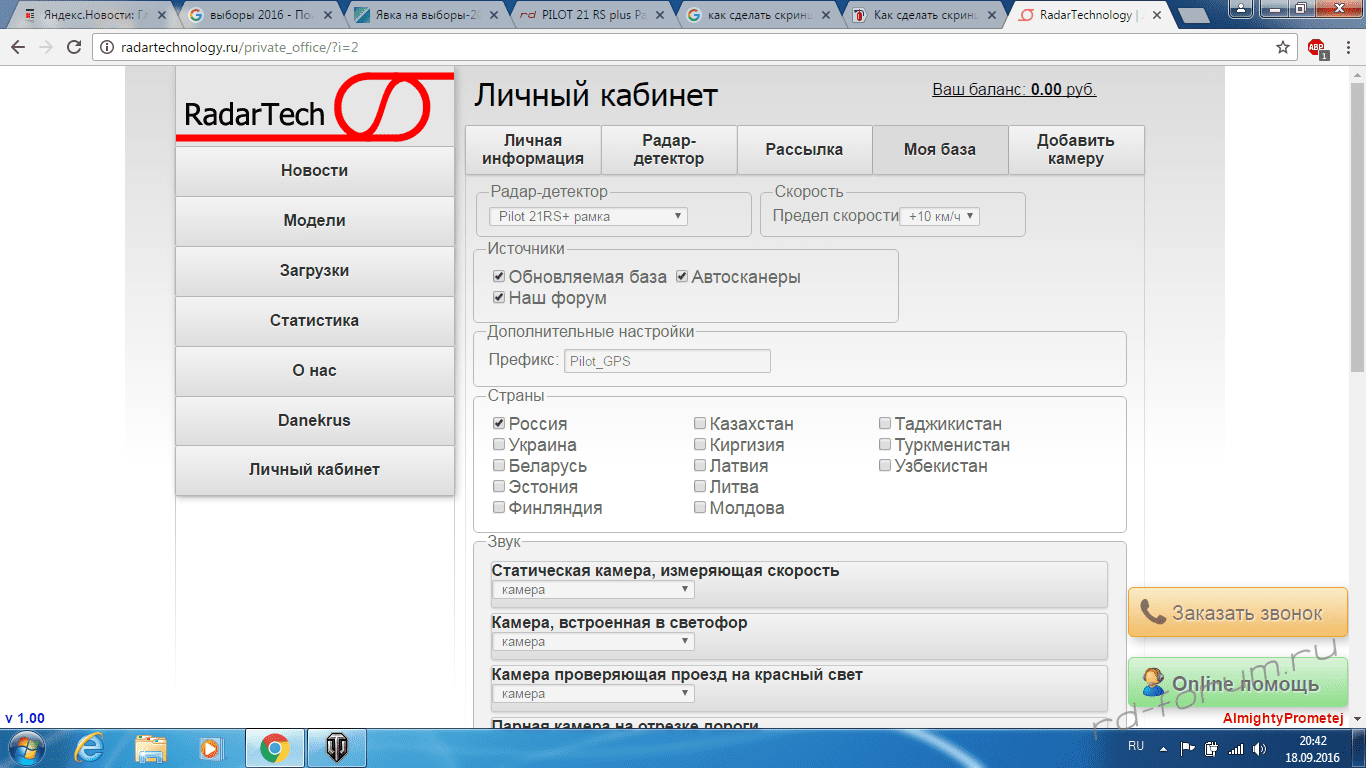Screen dimensions: 1366x768
Task: Click the Online помощь button
Action: tap(1238, 684)
